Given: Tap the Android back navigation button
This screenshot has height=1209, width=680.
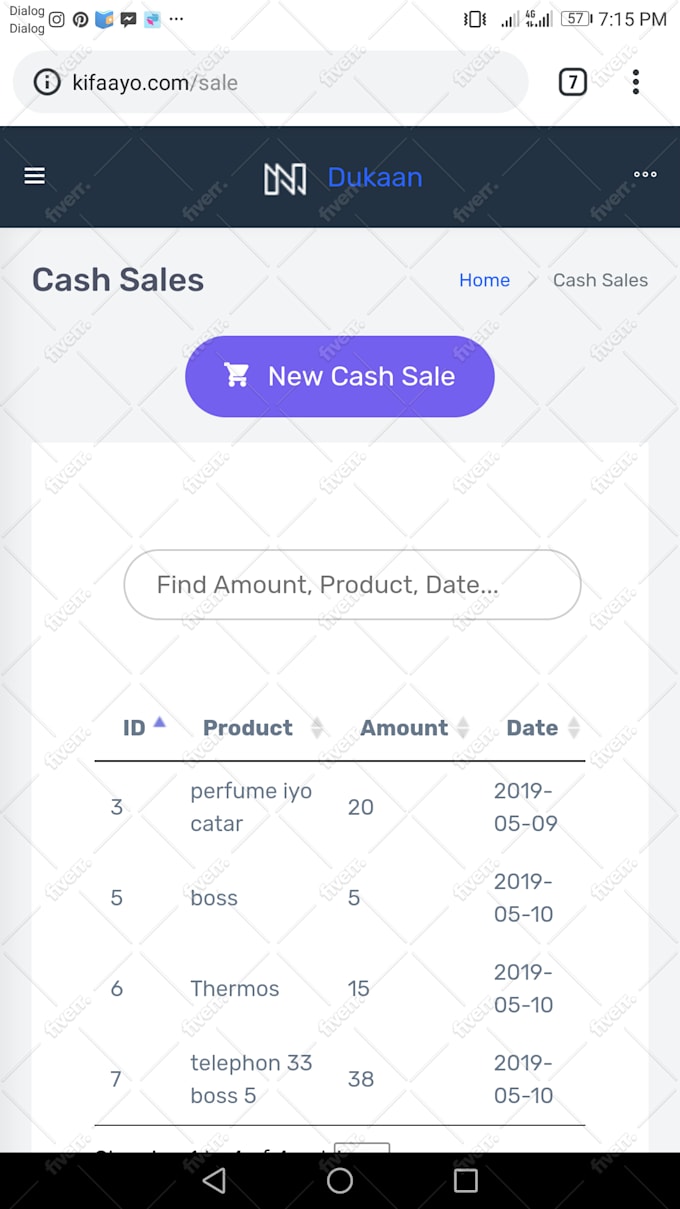Looking at the screenshot, I should [214, 1180].
